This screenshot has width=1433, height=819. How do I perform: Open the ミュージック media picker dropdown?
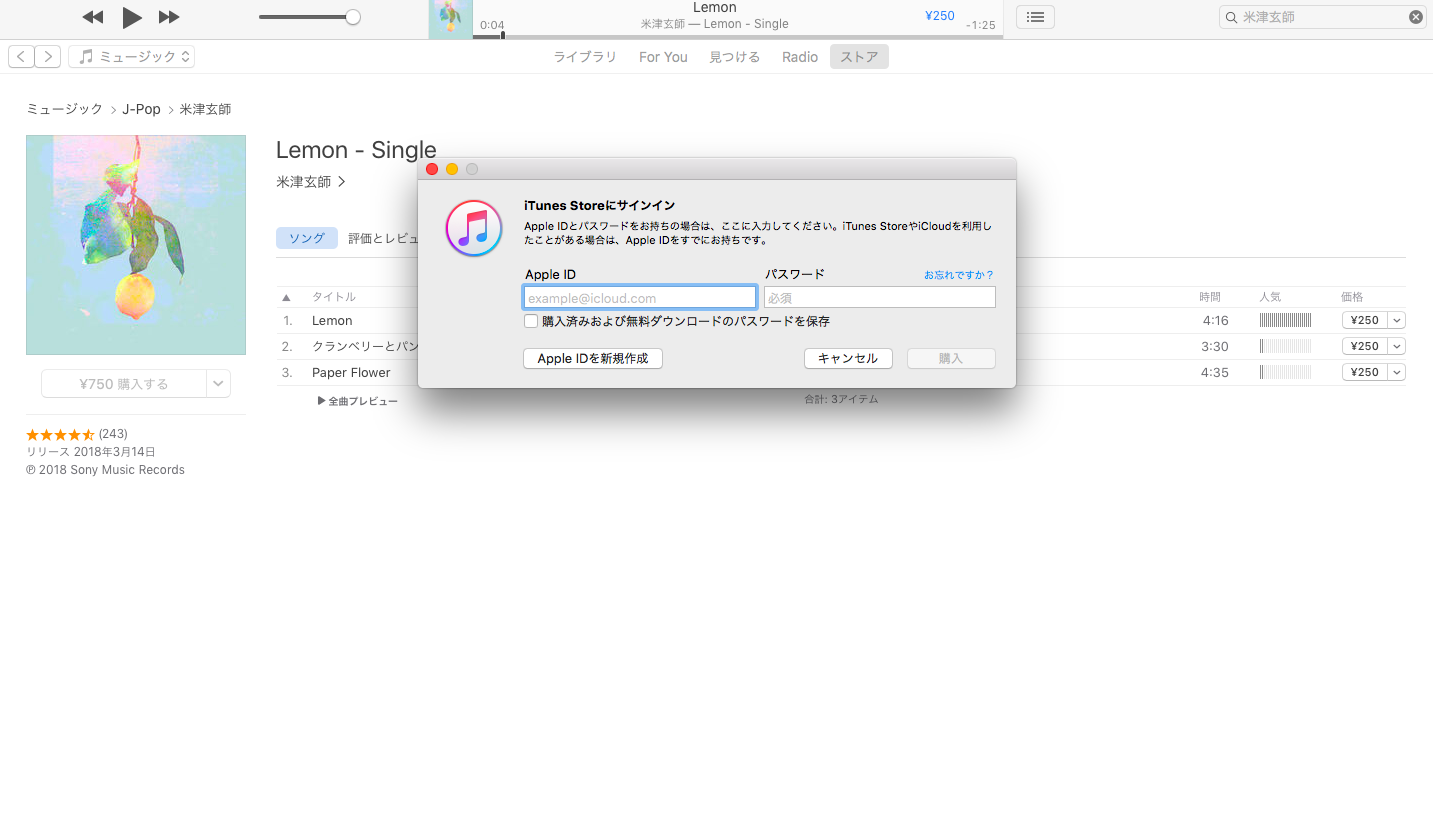(131, 57)
